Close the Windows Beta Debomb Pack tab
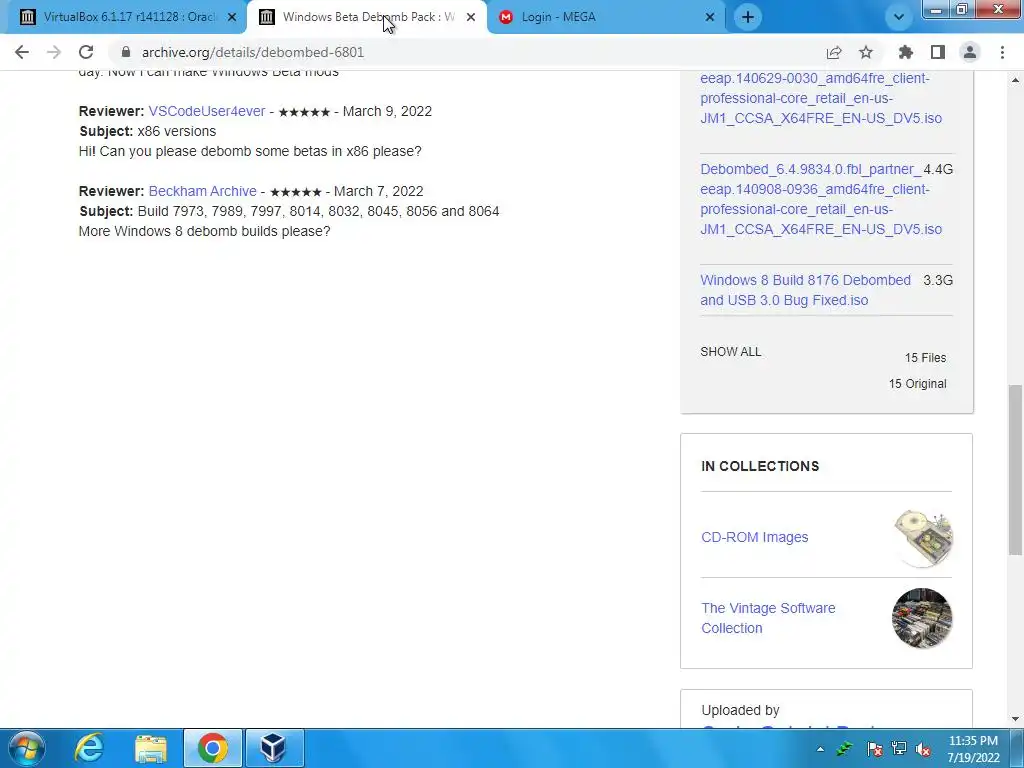The width and height of the screenshot is (1024, 768). [471, 17]
